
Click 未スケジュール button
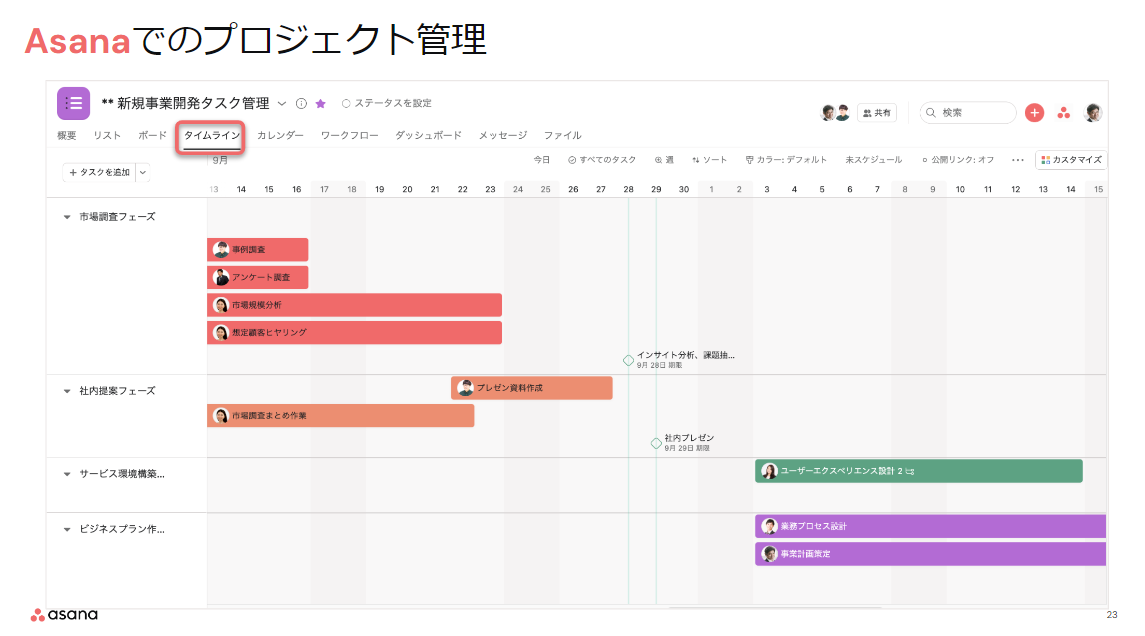873,159
